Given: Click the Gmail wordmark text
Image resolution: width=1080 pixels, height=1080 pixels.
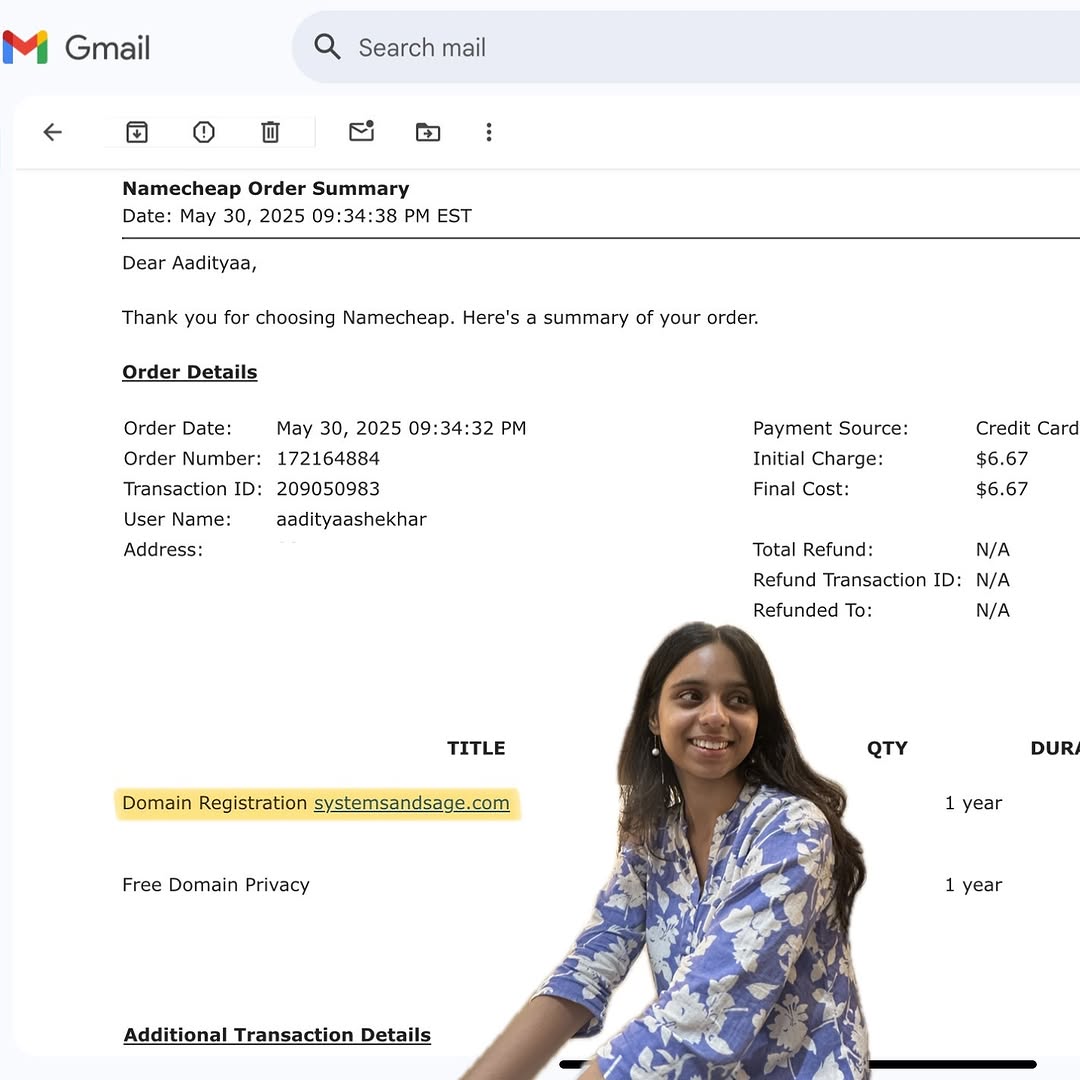Looking at the screenshot, I should [107, 48].
